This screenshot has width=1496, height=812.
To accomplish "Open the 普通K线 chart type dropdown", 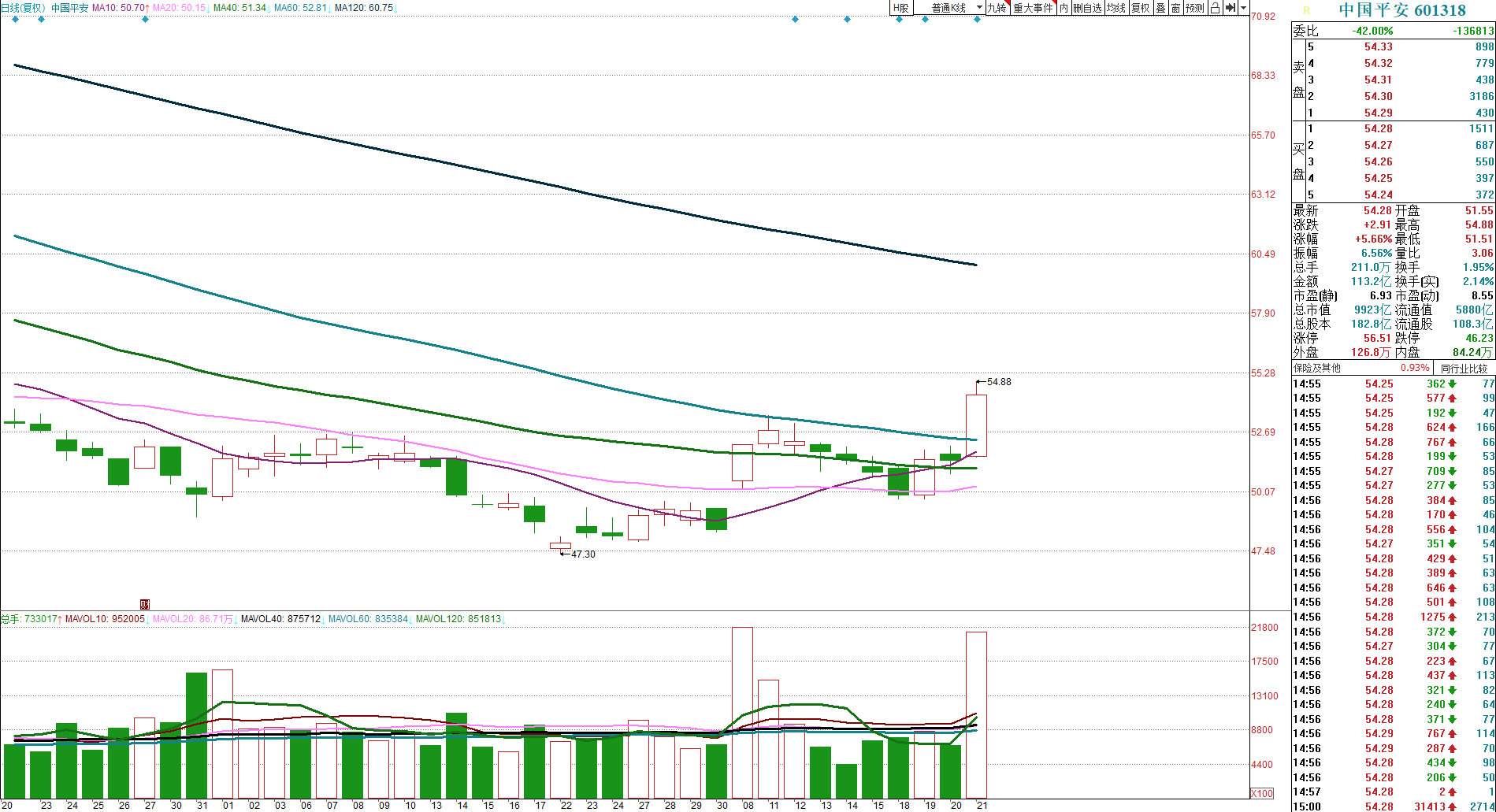I will tap(950, 8).
